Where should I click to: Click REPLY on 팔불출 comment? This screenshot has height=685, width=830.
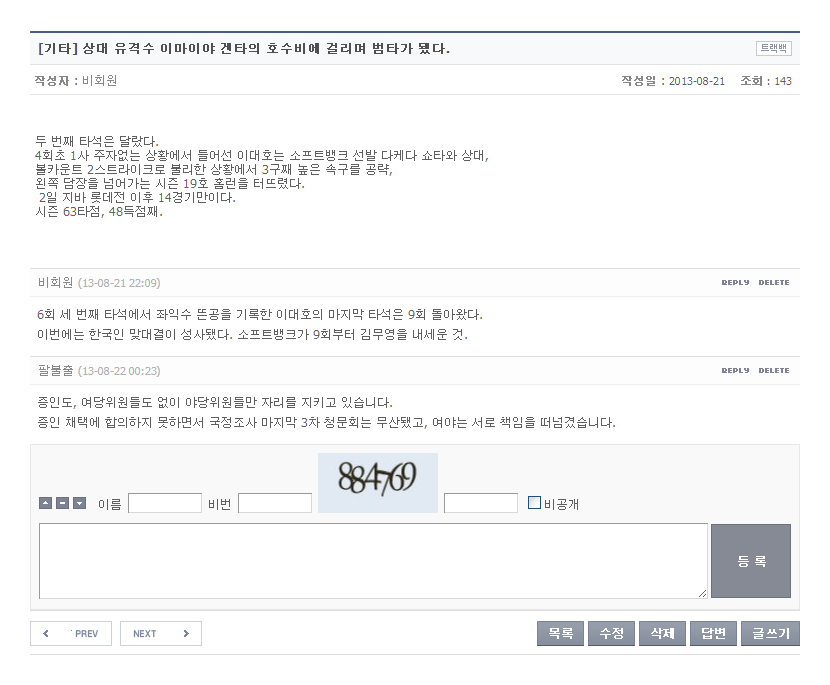[x=735, y=371]
